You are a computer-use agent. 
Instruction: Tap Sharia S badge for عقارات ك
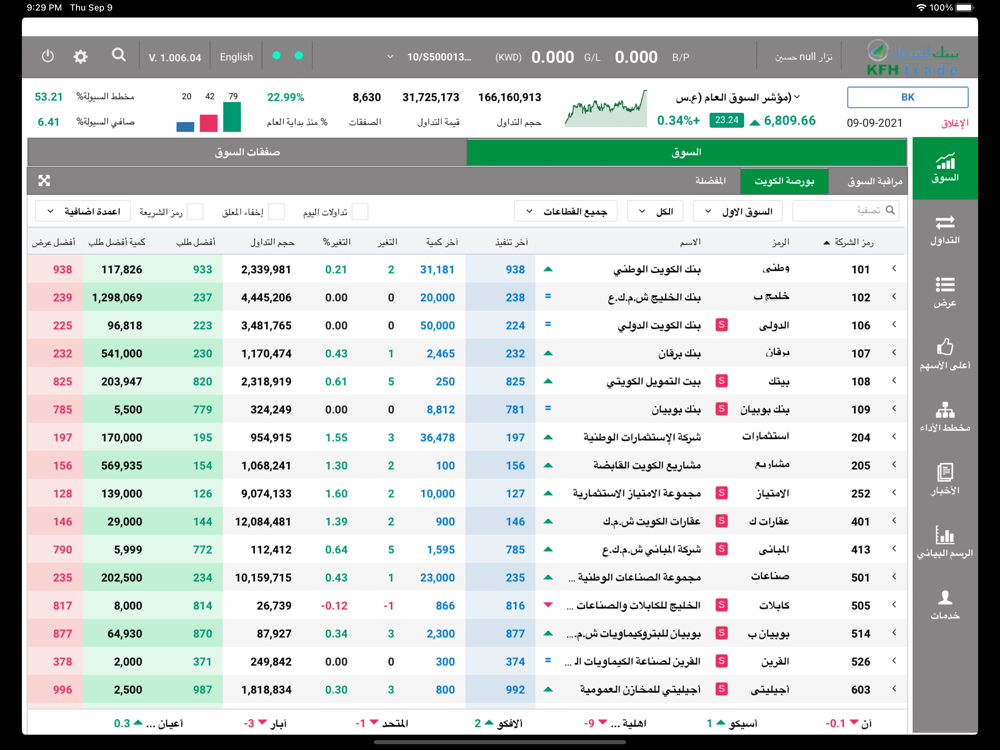pyautogui.click(x=721, y=521)
